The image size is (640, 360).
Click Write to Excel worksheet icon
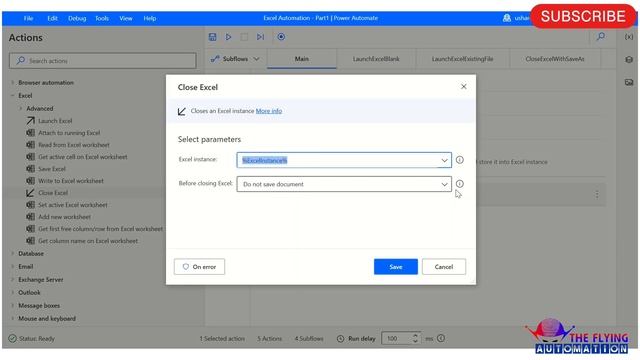(x=31, y=181)
